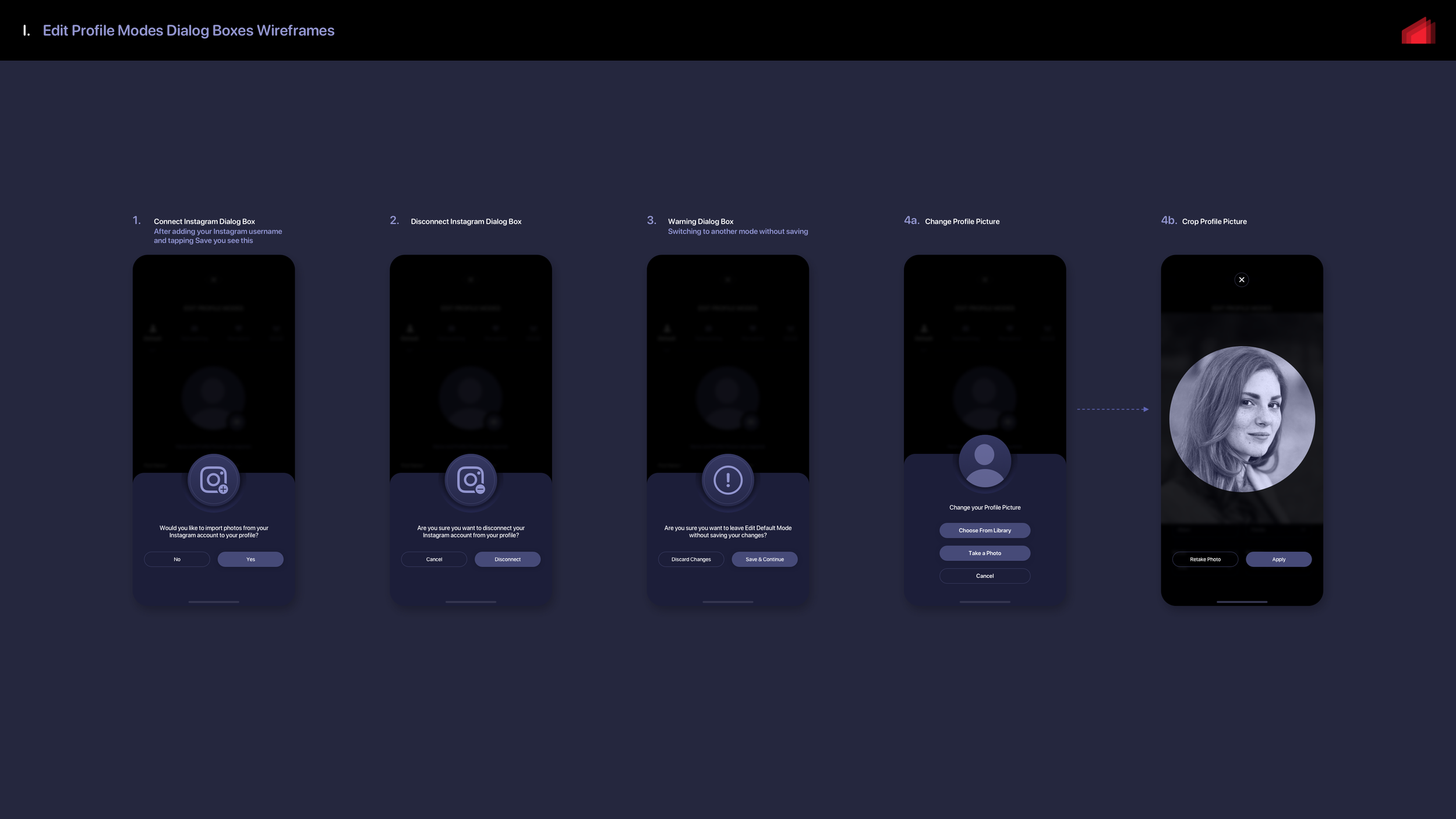
Task: Select Take a Photo option
Action: (x=984, y=553)
